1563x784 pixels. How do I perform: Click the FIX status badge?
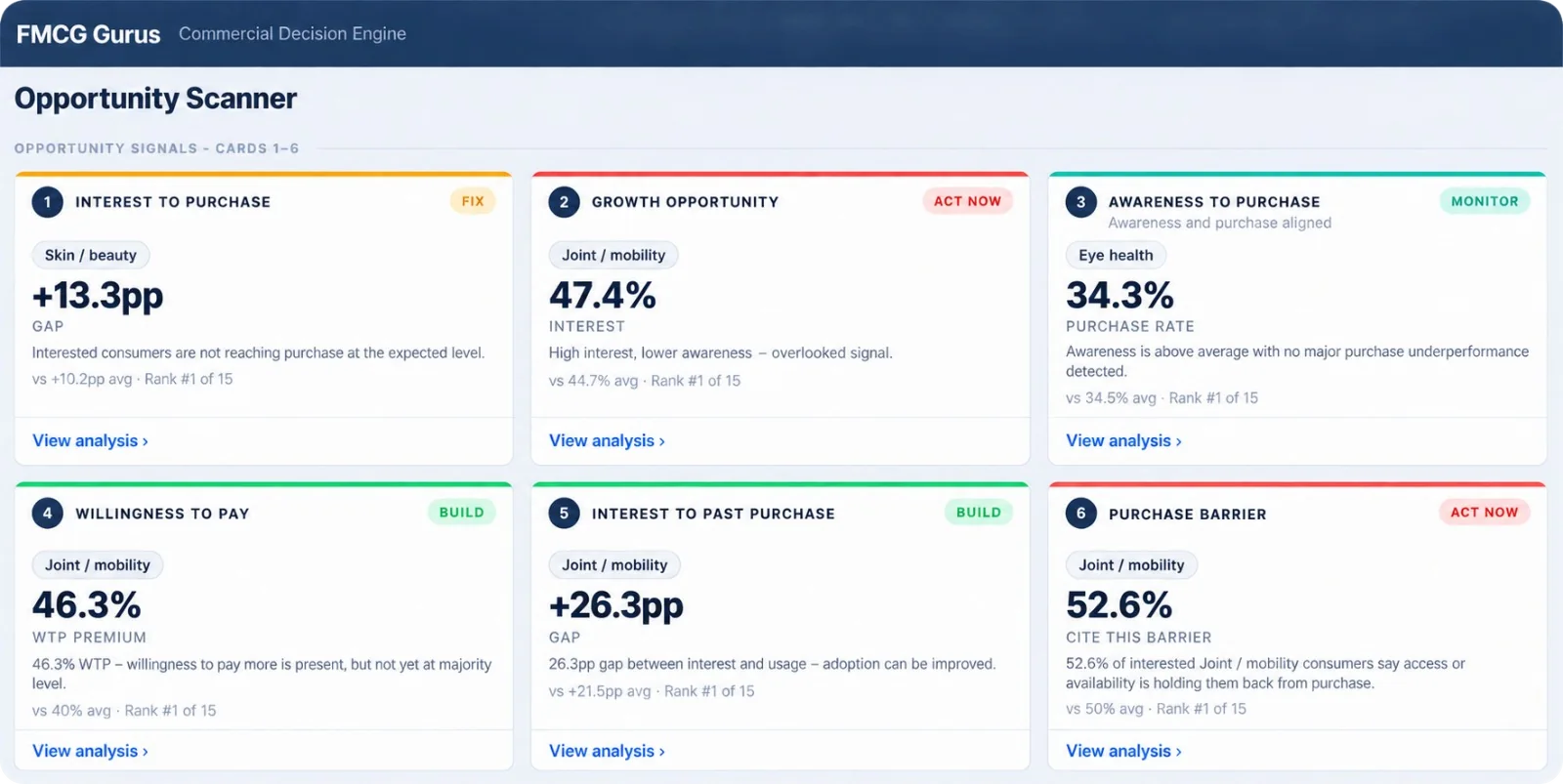(473, 201)
